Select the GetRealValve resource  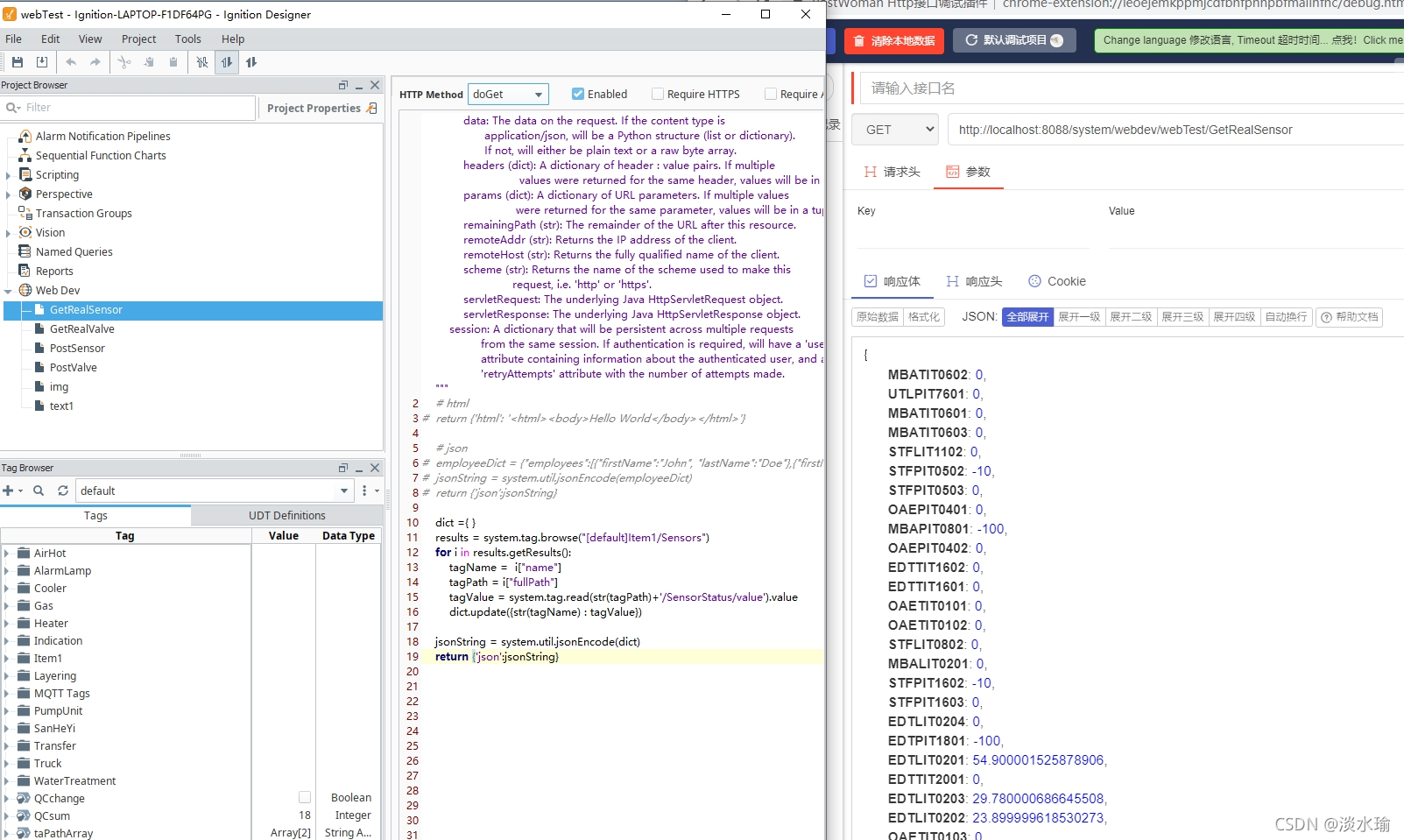(82, 329)
